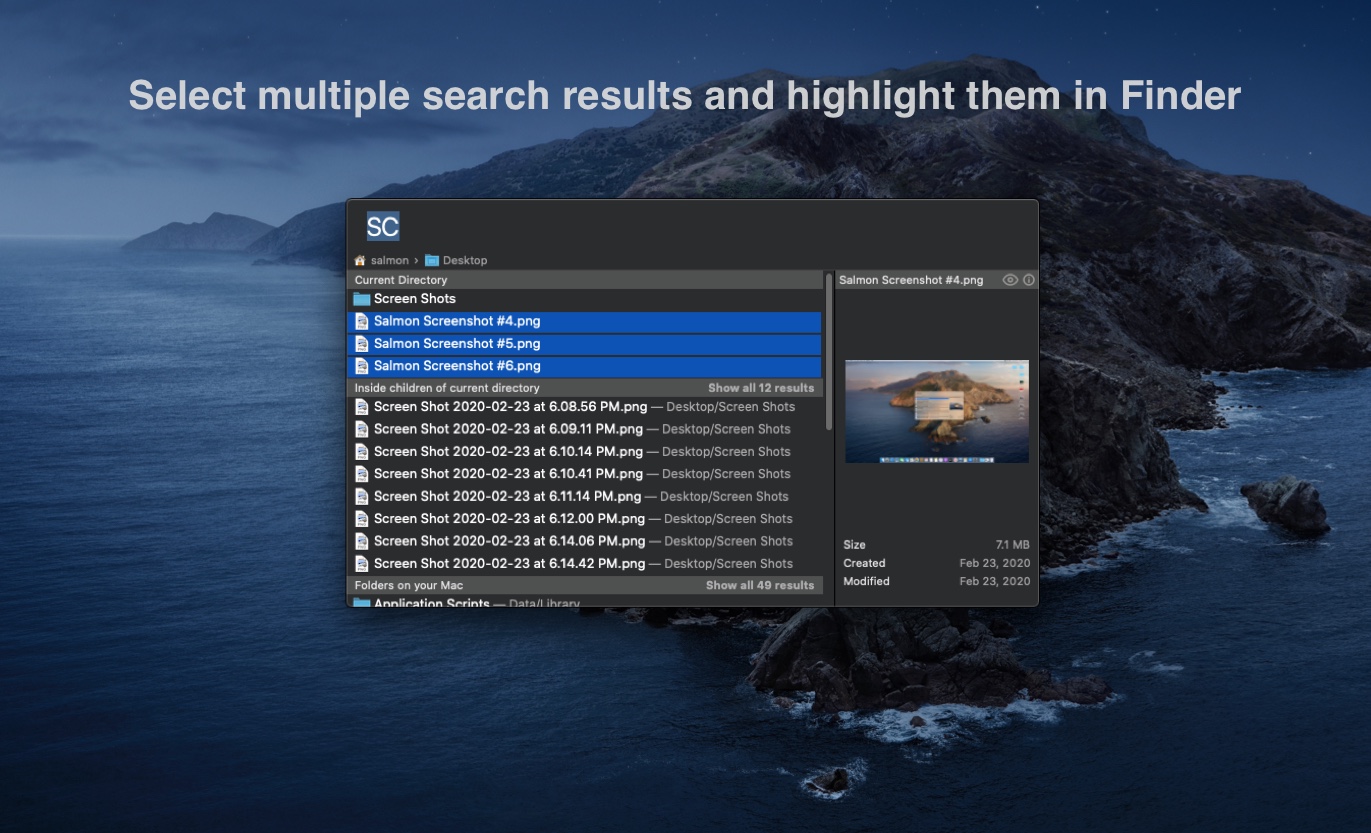Select Screen Shot 6.12.00 PM.png result
The image size is (1371, 833).
click(509, 519)
